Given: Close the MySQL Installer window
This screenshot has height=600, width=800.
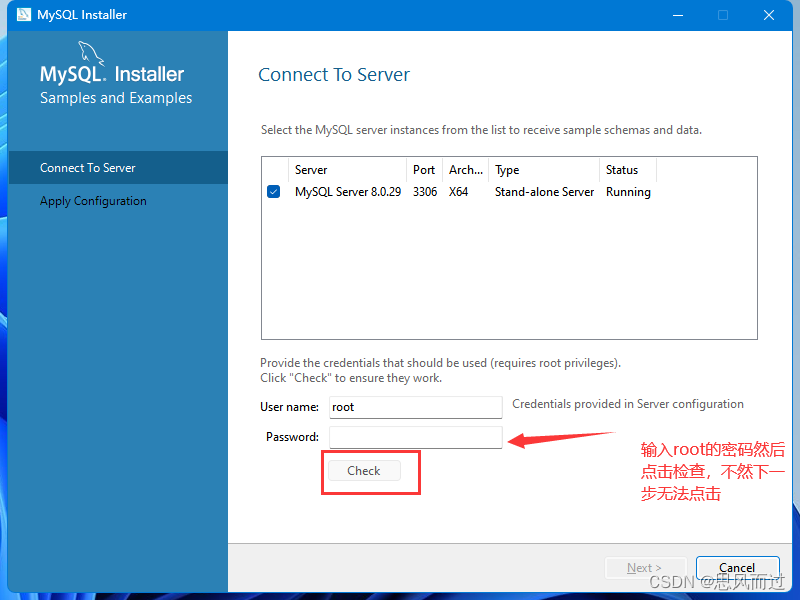Looking at the screenshot, I should pyautogui.click(x=769, y=15).
